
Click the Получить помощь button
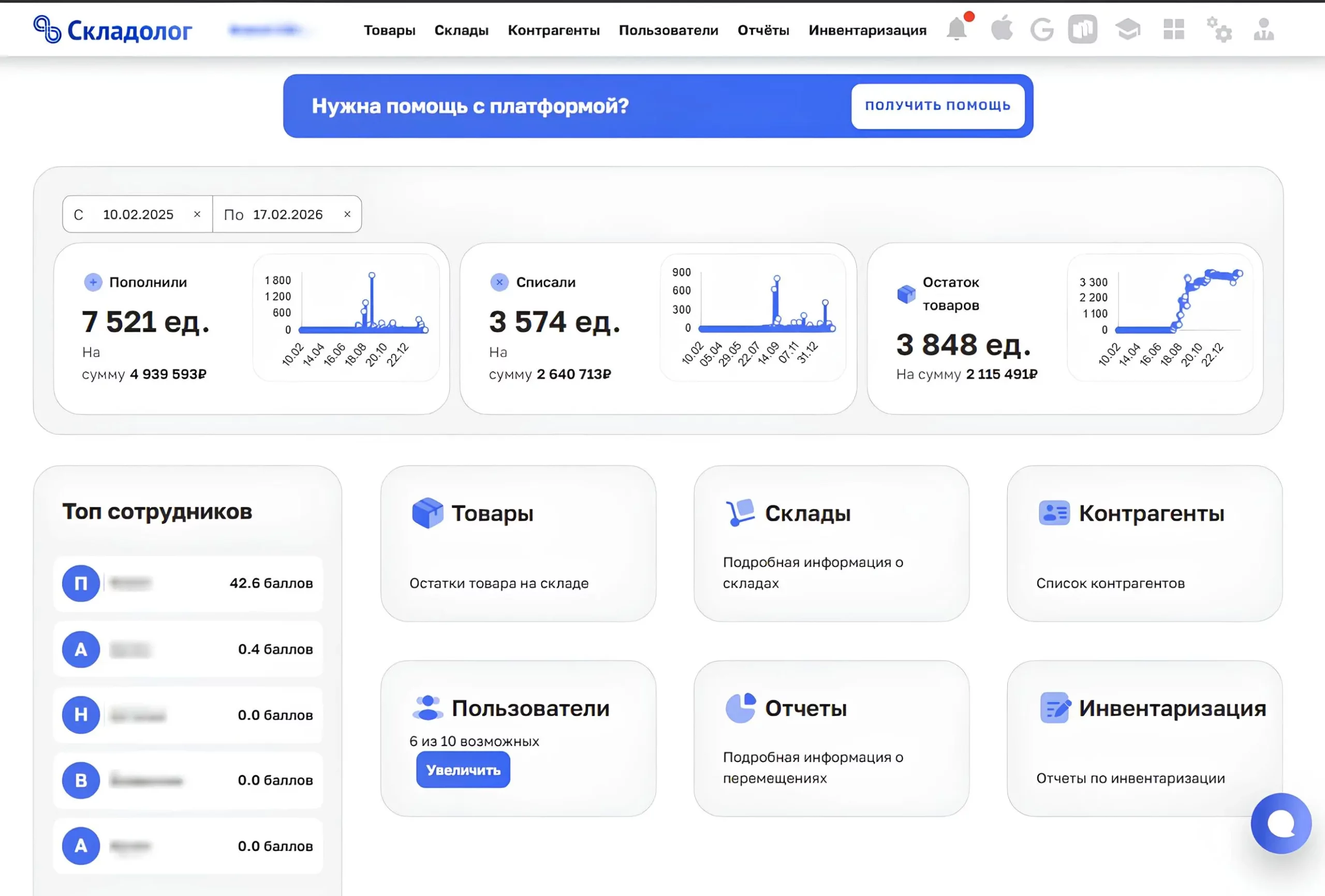937,106
